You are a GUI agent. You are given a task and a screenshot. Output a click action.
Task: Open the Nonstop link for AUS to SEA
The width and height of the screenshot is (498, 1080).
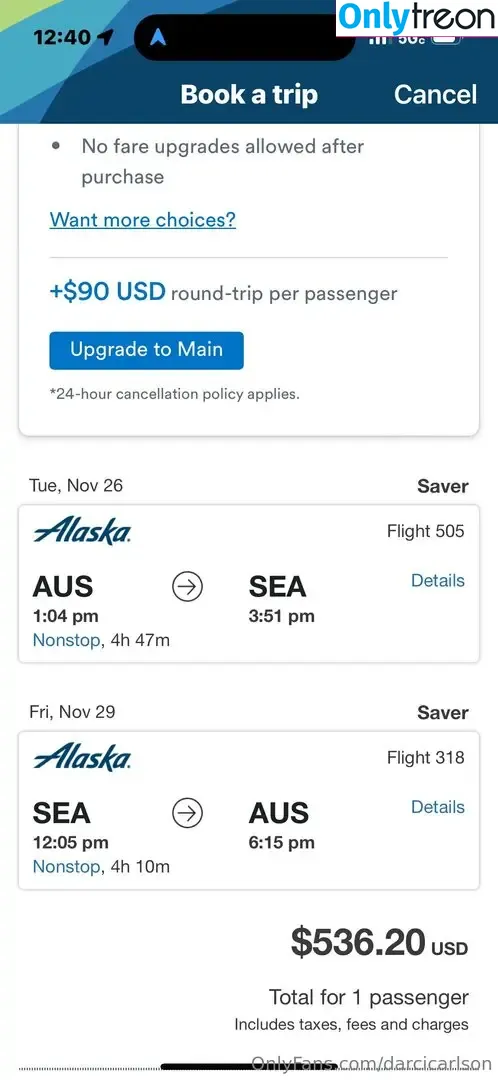[66, 641]
